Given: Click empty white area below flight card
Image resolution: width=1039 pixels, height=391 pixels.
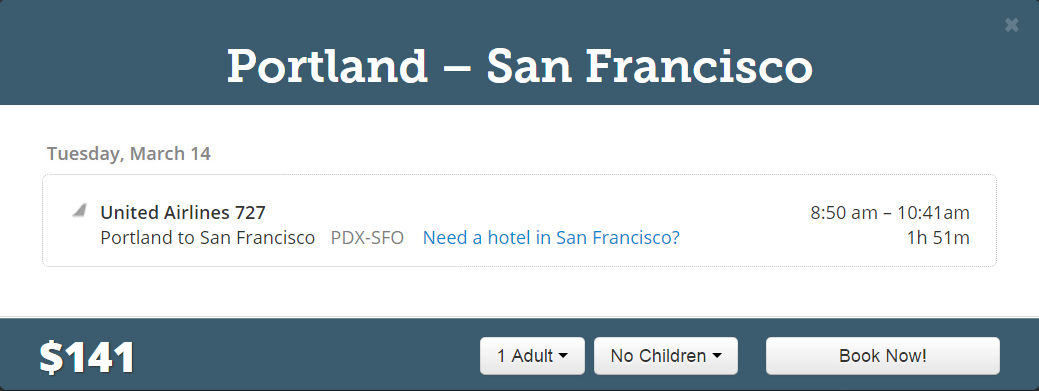Looking at the screenshot, I should click(520, 292).
